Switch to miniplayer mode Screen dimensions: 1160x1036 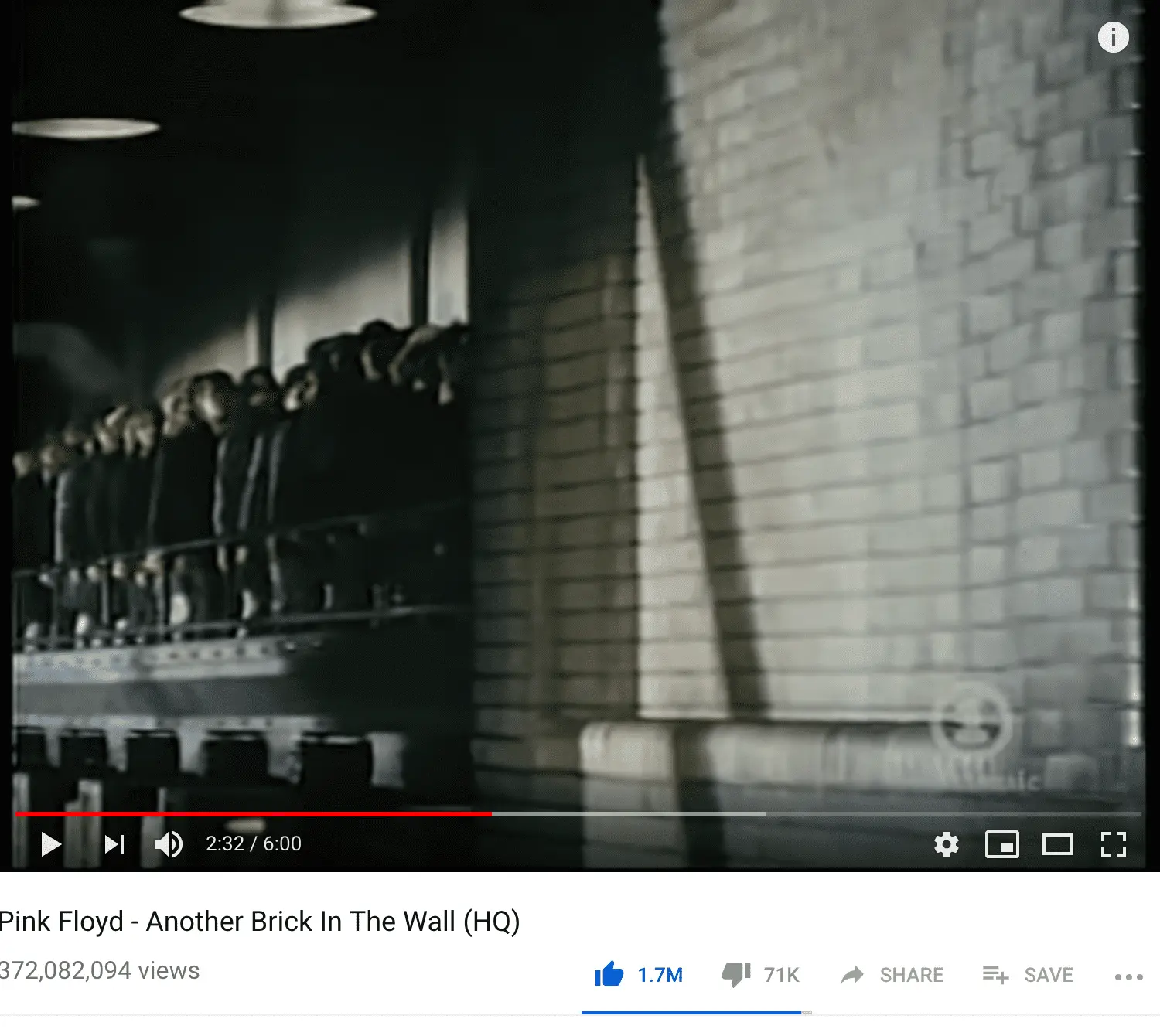[x=1001, y=844]
